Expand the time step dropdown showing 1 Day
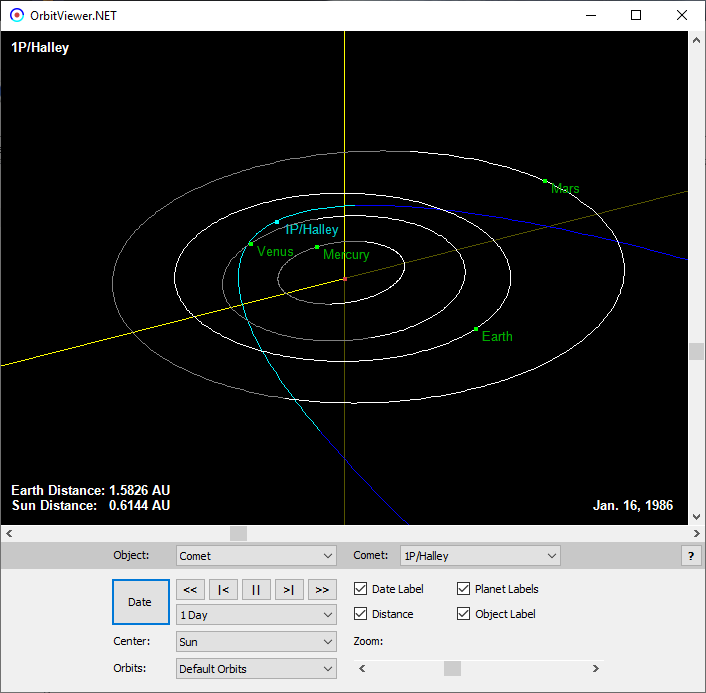 tap(256, 615)
